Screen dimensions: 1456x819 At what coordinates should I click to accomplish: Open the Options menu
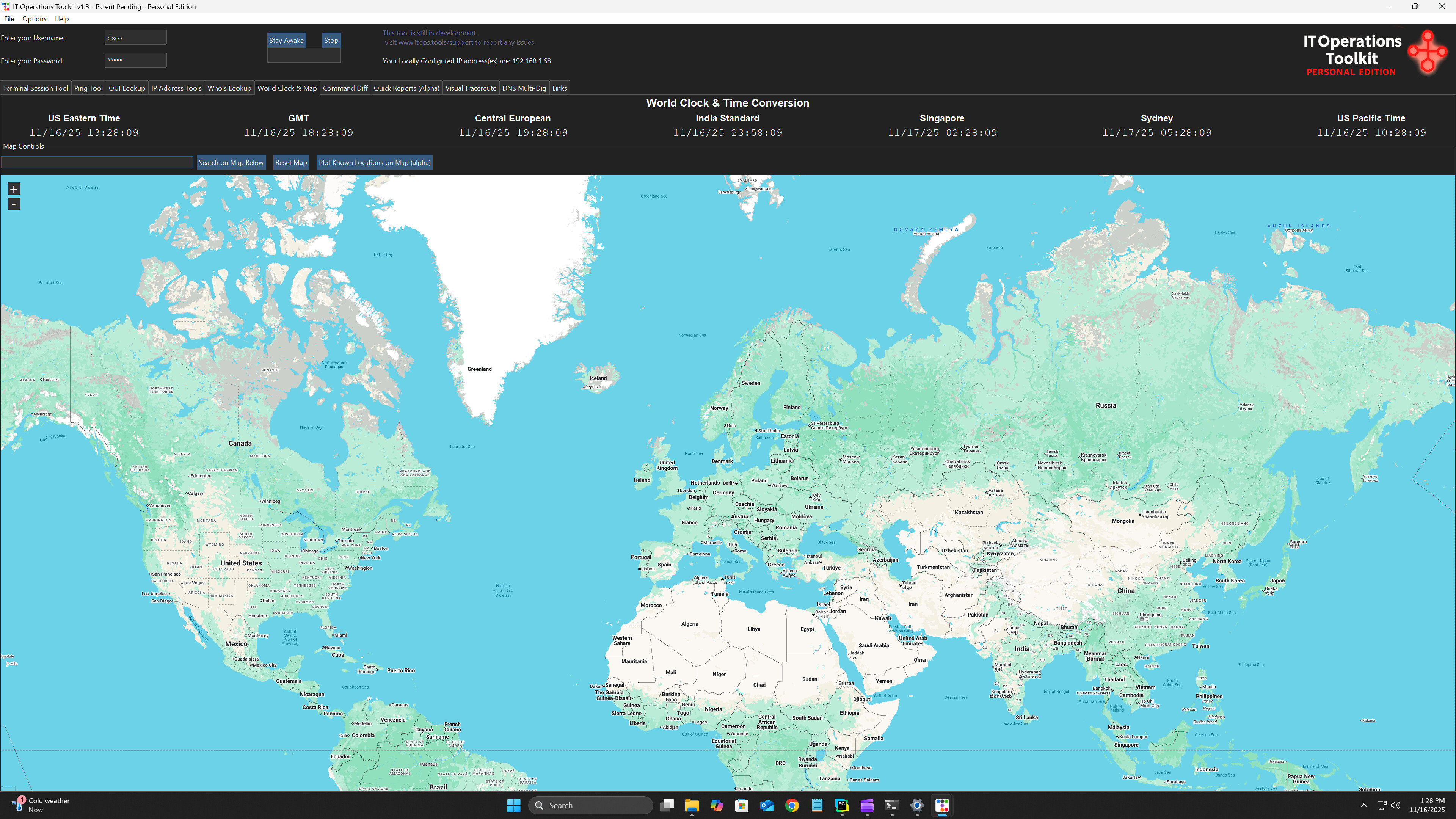[x=34, y=19]
